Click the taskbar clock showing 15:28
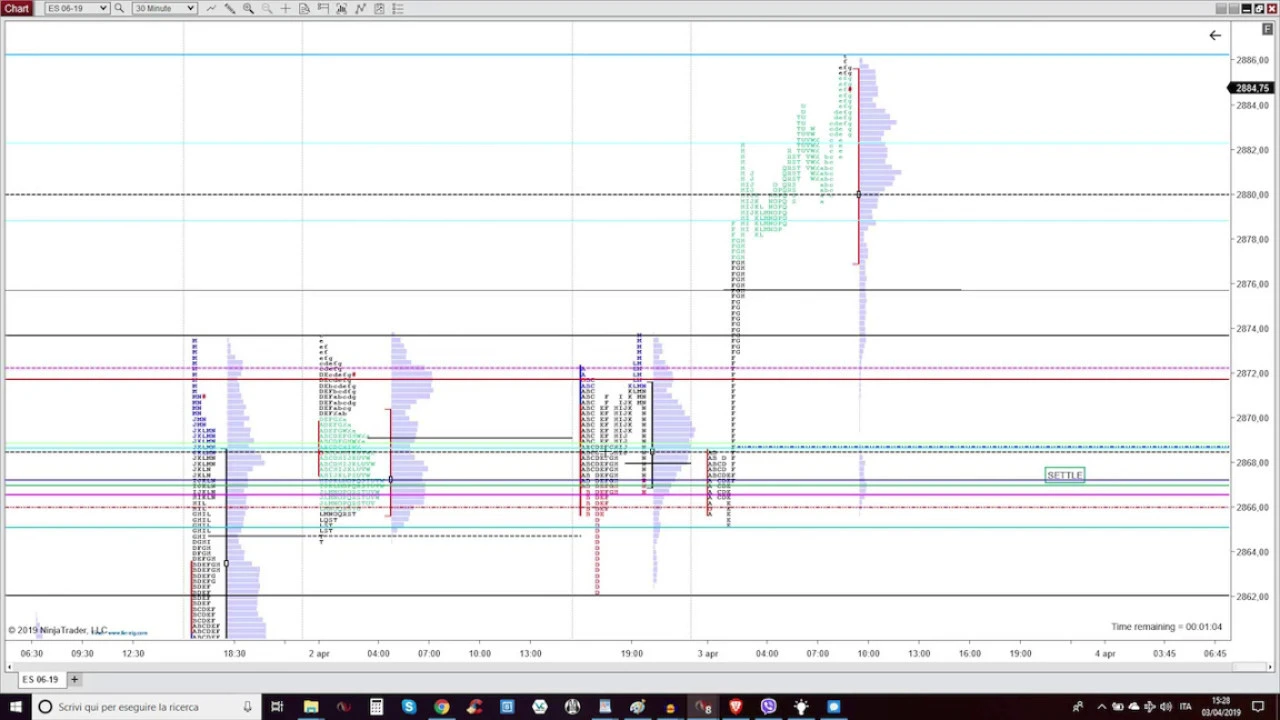This screenshot has width=1280, height=720. 1220,707
